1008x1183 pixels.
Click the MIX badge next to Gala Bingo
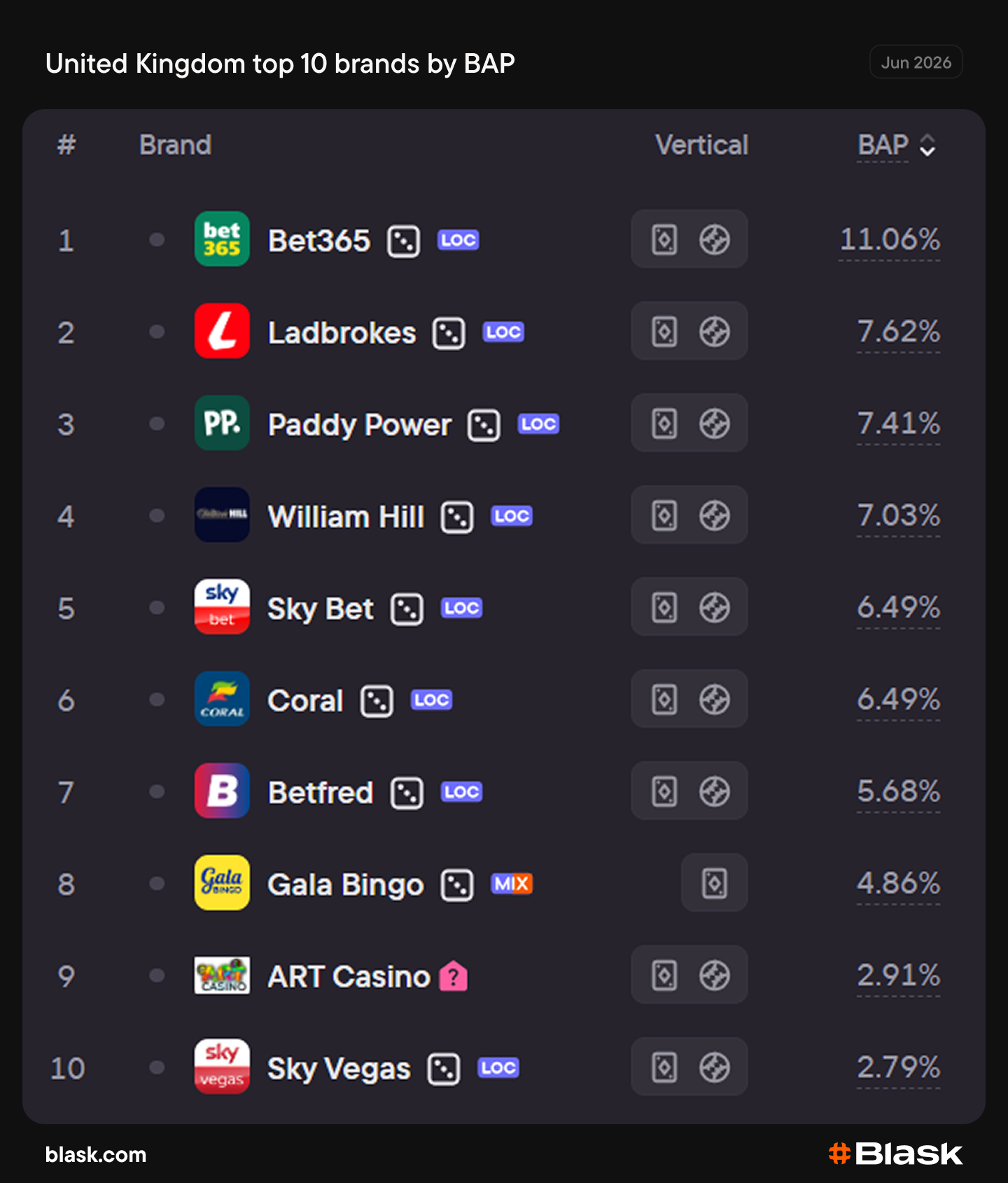point(512,884)
